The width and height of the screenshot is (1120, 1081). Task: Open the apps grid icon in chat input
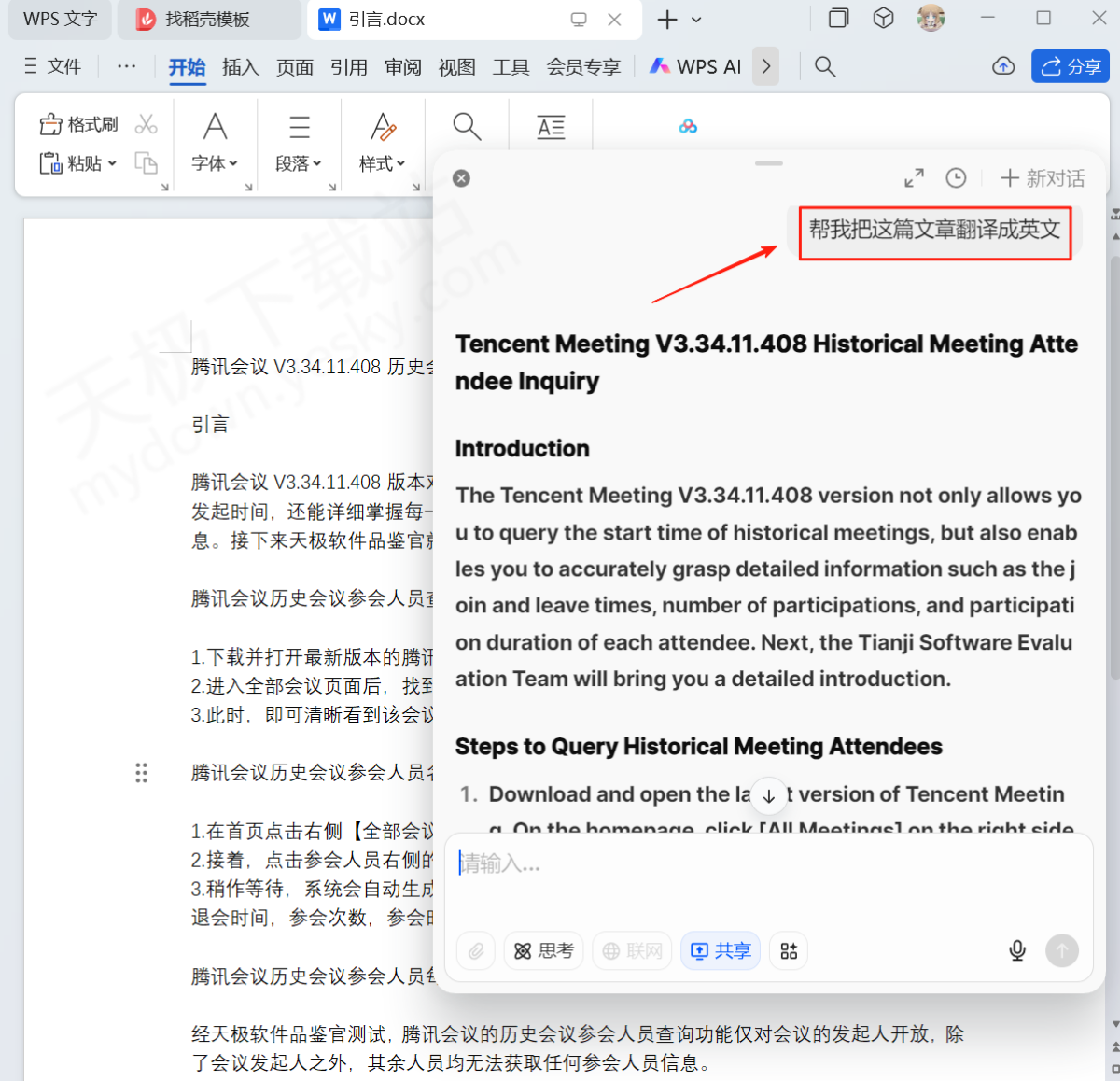coord(789,950)
